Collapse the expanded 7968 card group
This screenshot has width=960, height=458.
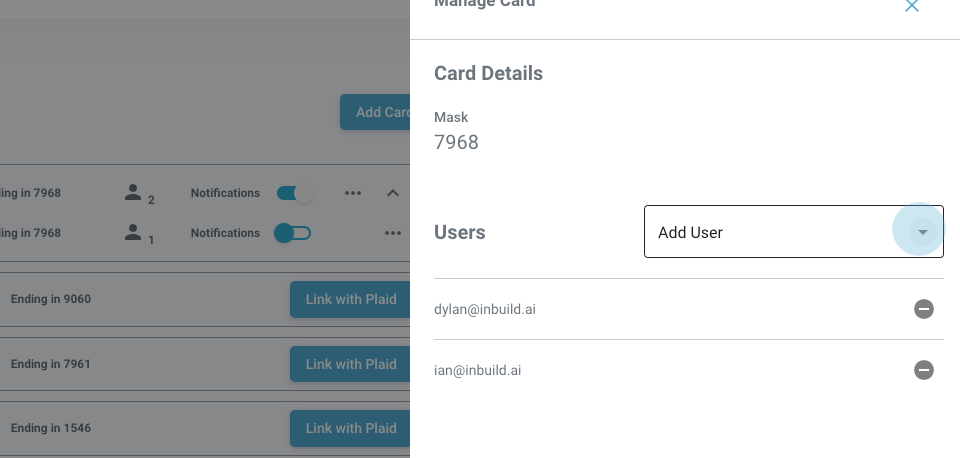[x=393, y=193]
